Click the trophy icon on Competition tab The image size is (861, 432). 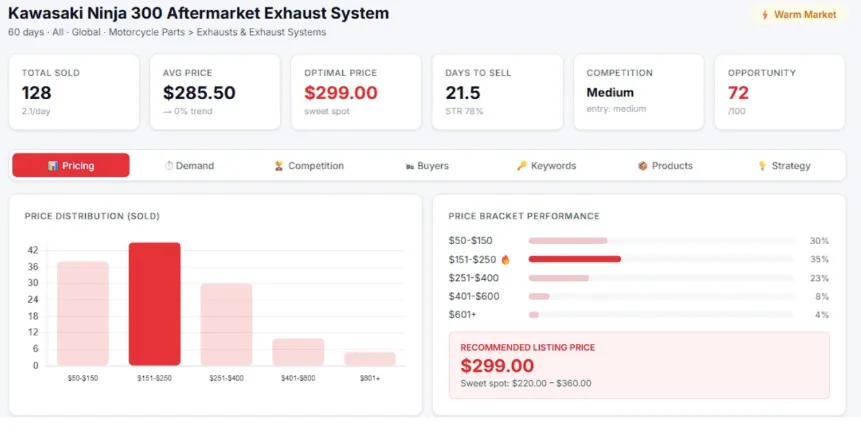[x=279, y=166]
